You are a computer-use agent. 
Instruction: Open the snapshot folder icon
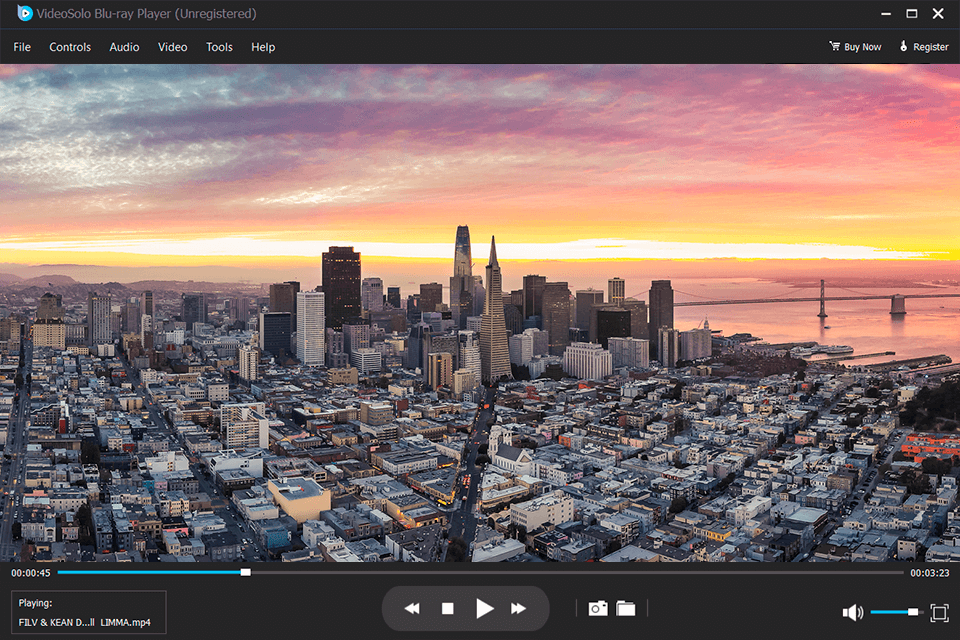[626, 607]
